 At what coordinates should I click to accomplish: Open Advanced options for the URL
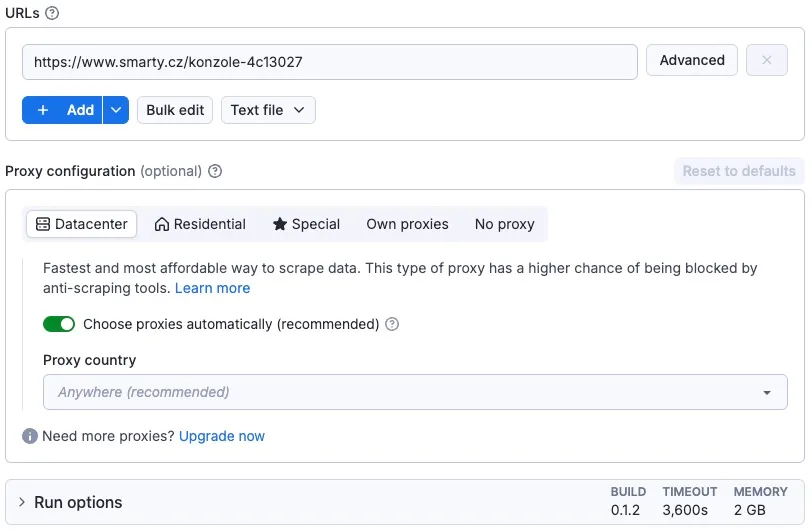pyautogui.click(x=691, y=60)
